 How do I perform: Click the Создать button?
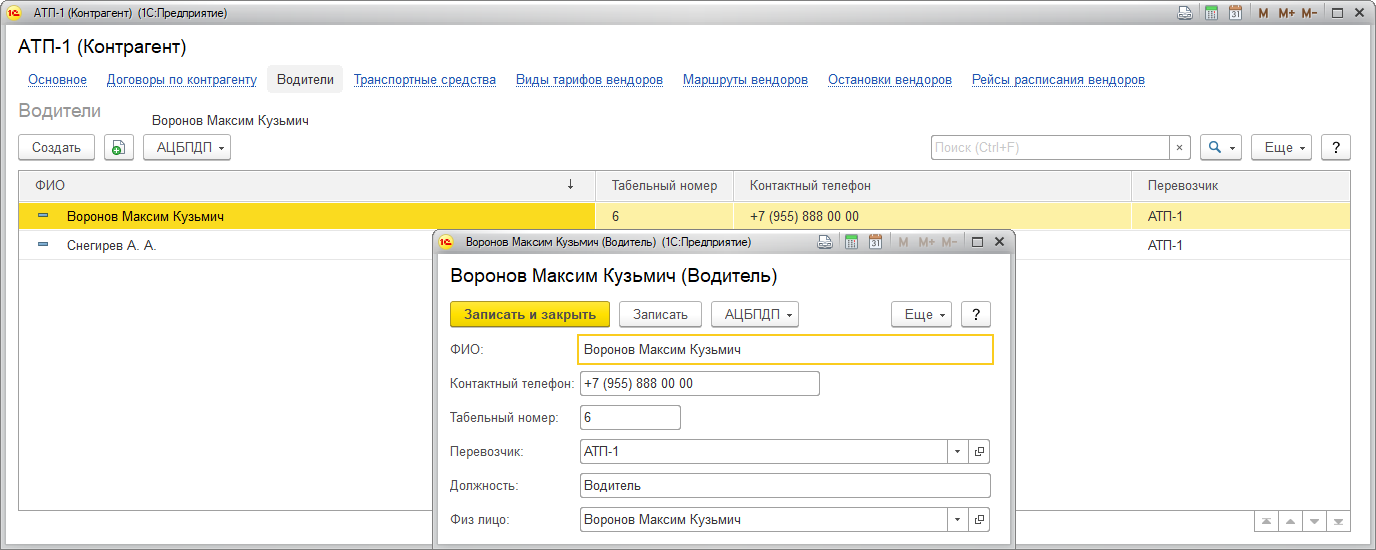(x=56, y=147)
